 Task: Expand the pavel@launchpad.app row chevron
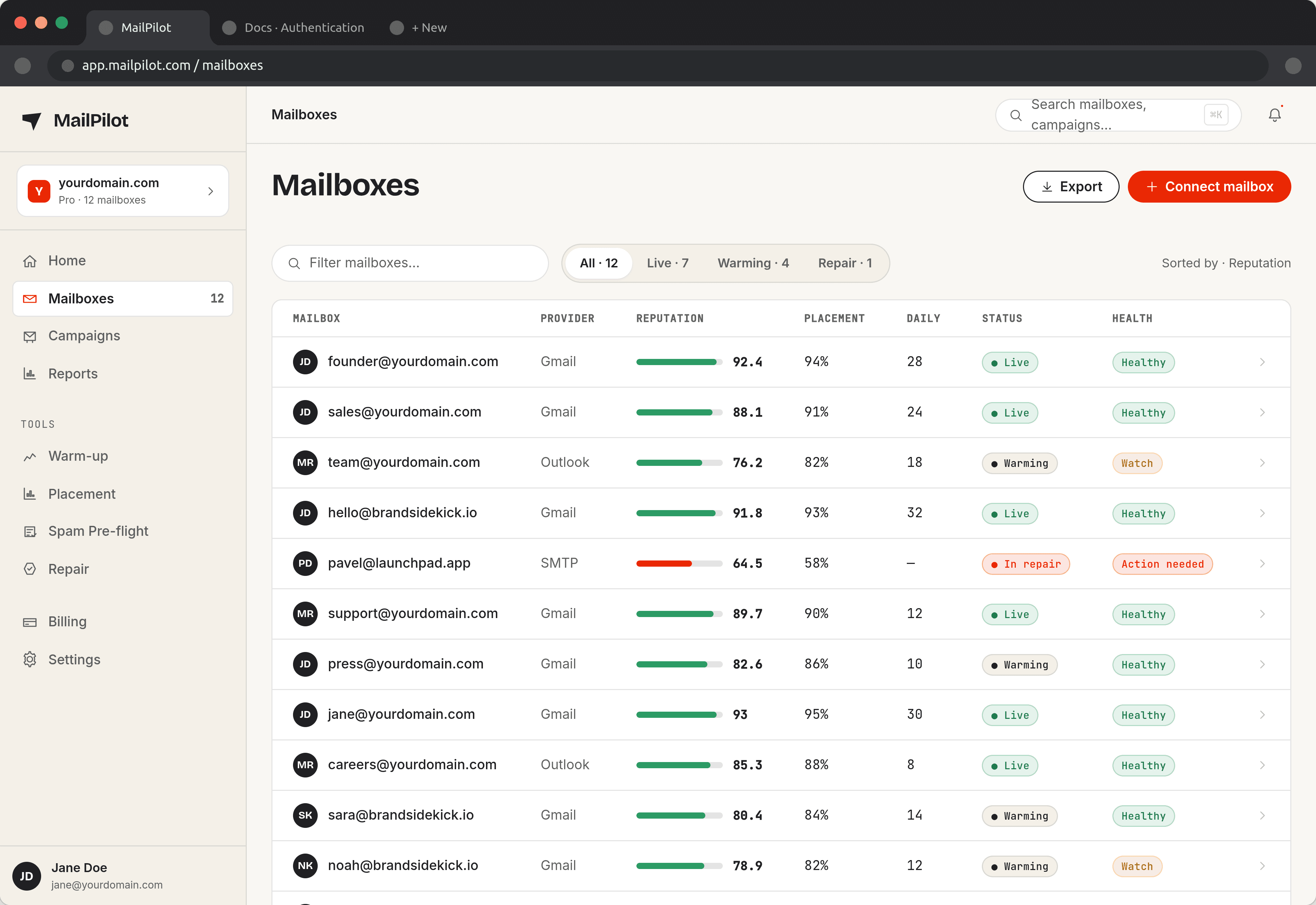[x=1262, y=563]
